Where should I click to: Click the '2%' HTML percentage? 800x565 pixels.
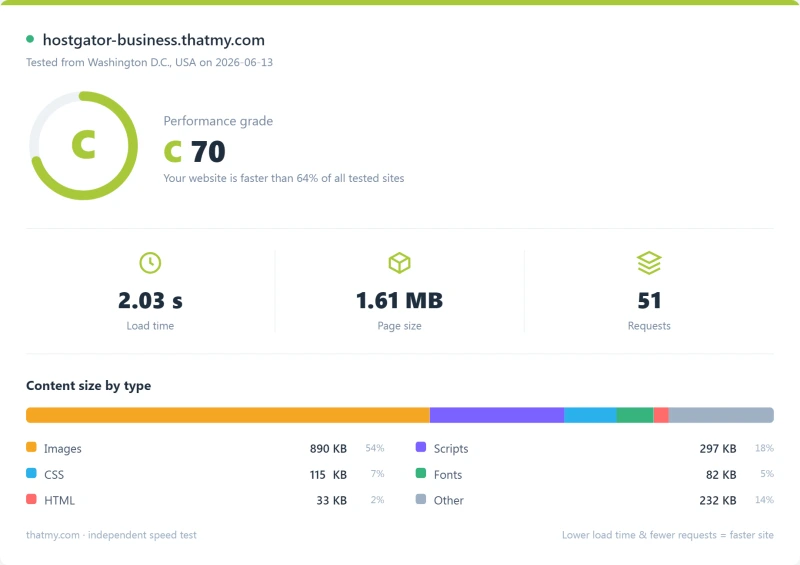click(x=378, y=500)
